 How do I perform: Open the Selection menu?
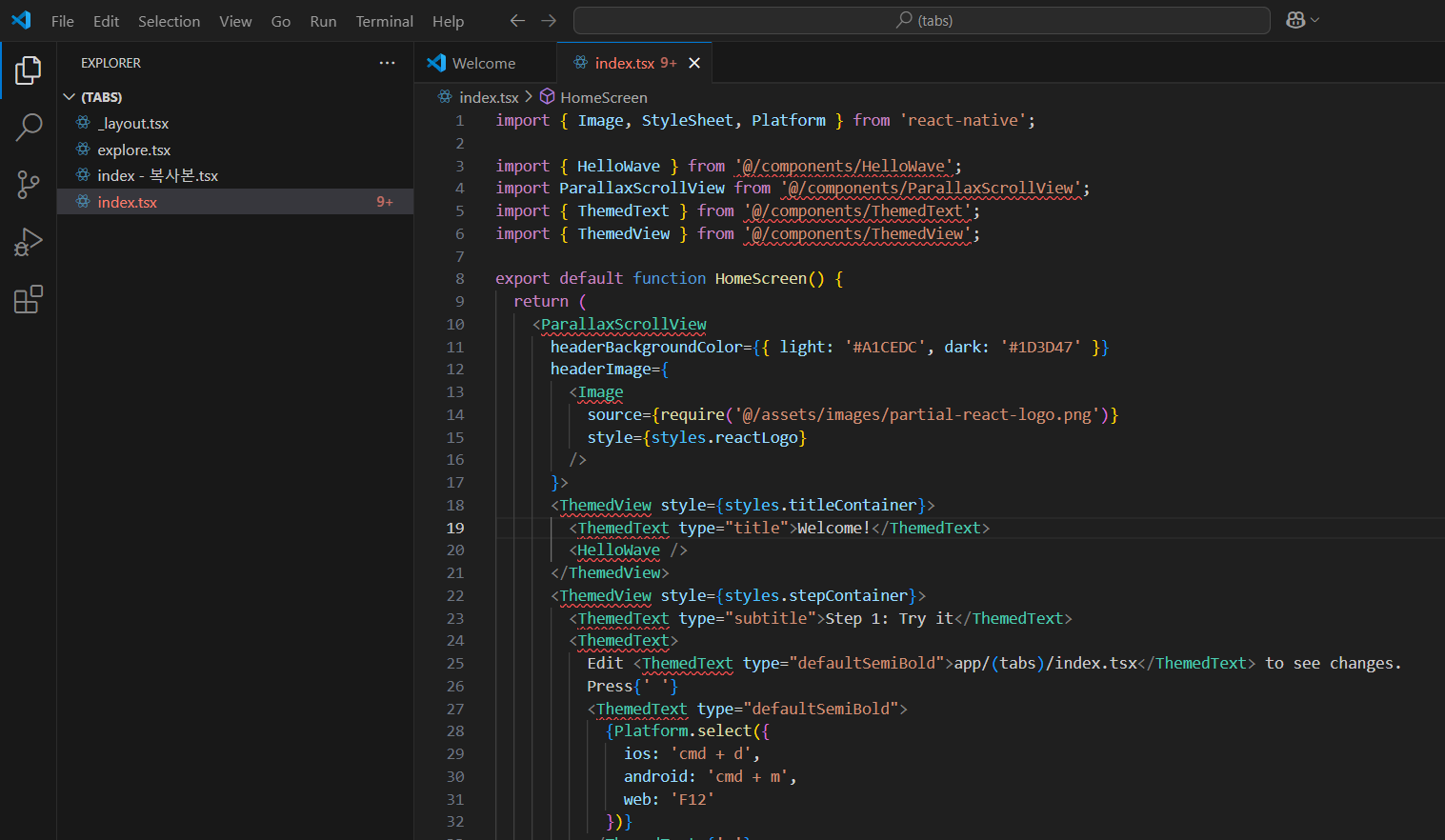click(169, 21)
